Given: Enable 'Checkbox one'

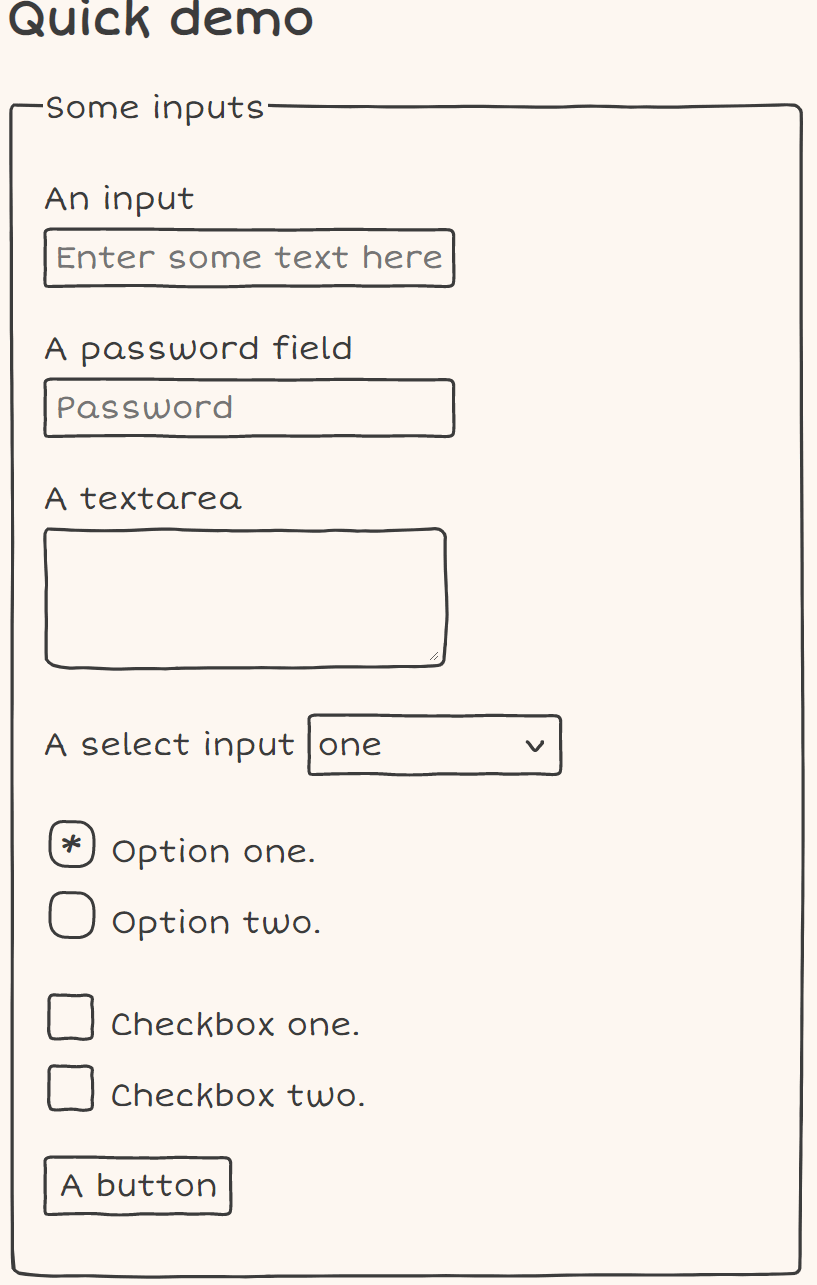Looking at the screenshot, I should (x=71, y=1018).
